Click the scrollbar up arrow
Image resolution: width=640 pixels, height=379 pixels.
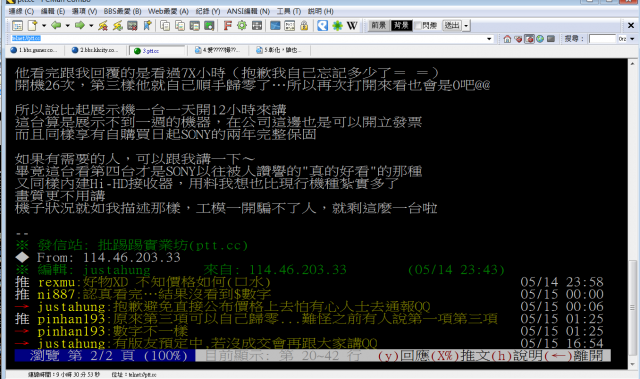632,64
